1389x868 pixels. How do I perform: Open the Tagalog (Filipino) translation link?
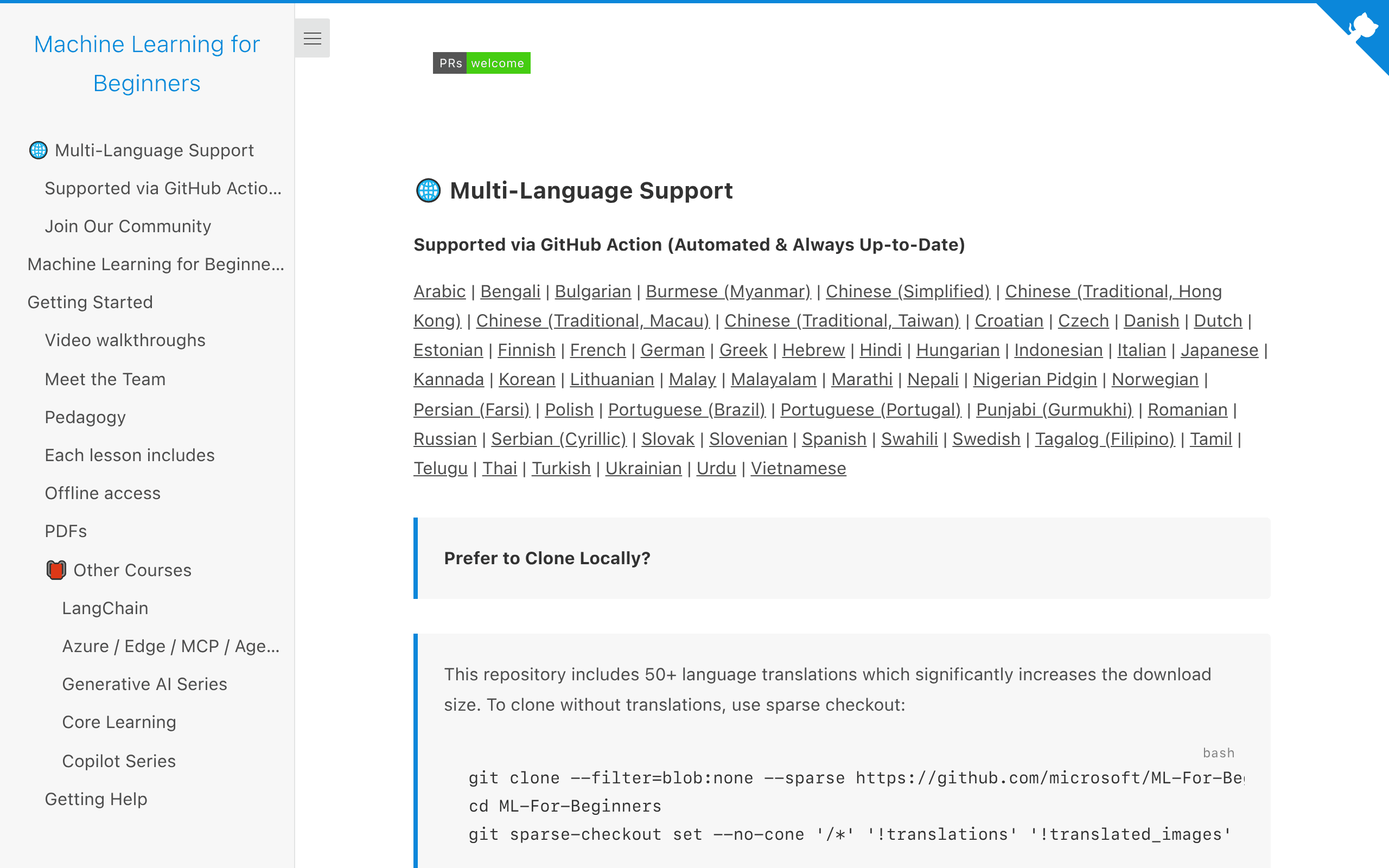[x=1105, y=438]
